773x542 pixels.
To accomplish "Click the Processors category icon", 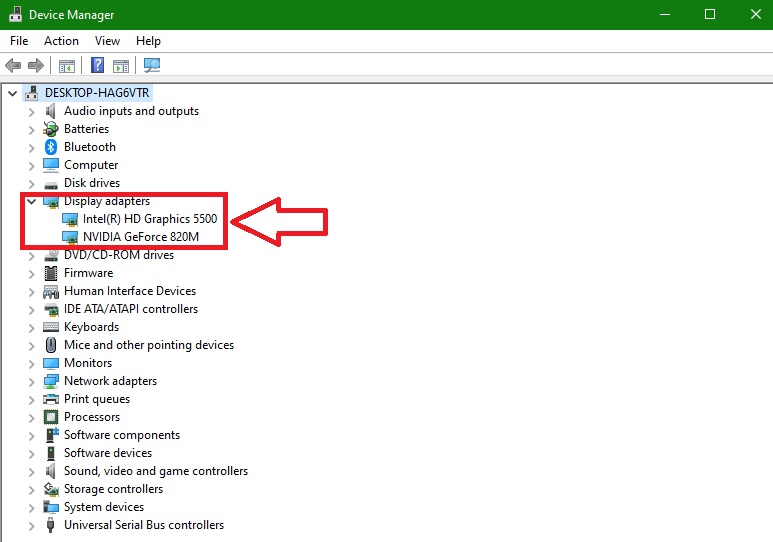I will pyautogui.click(x=51, y=417).
